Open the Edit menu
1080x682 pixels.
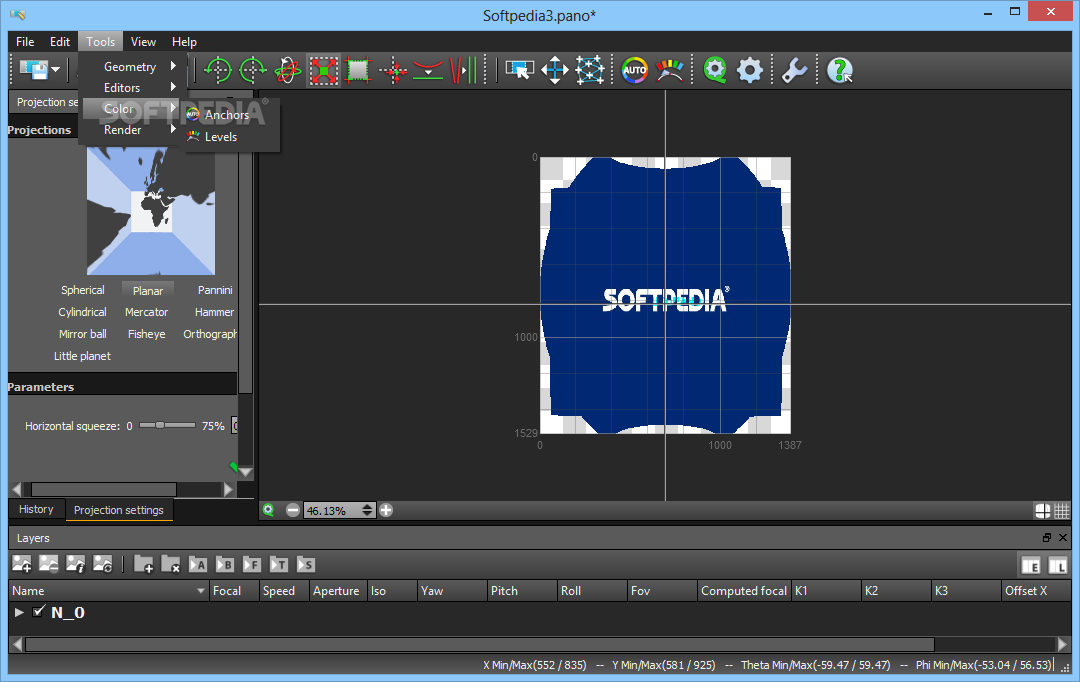coord(60,41)
